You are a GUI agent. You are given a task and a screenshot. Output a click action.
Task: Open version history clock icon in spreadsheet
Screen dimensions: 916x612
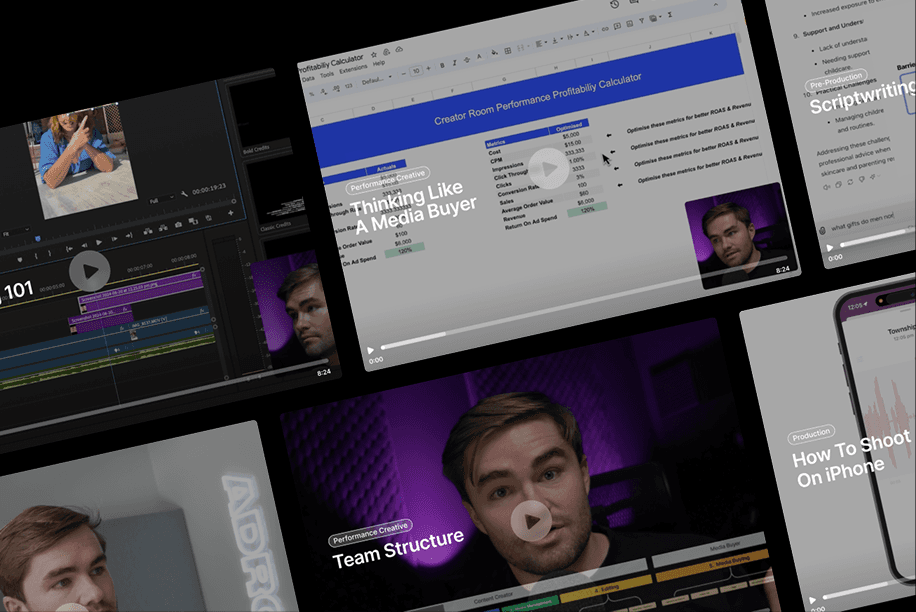tap(615, 4)
